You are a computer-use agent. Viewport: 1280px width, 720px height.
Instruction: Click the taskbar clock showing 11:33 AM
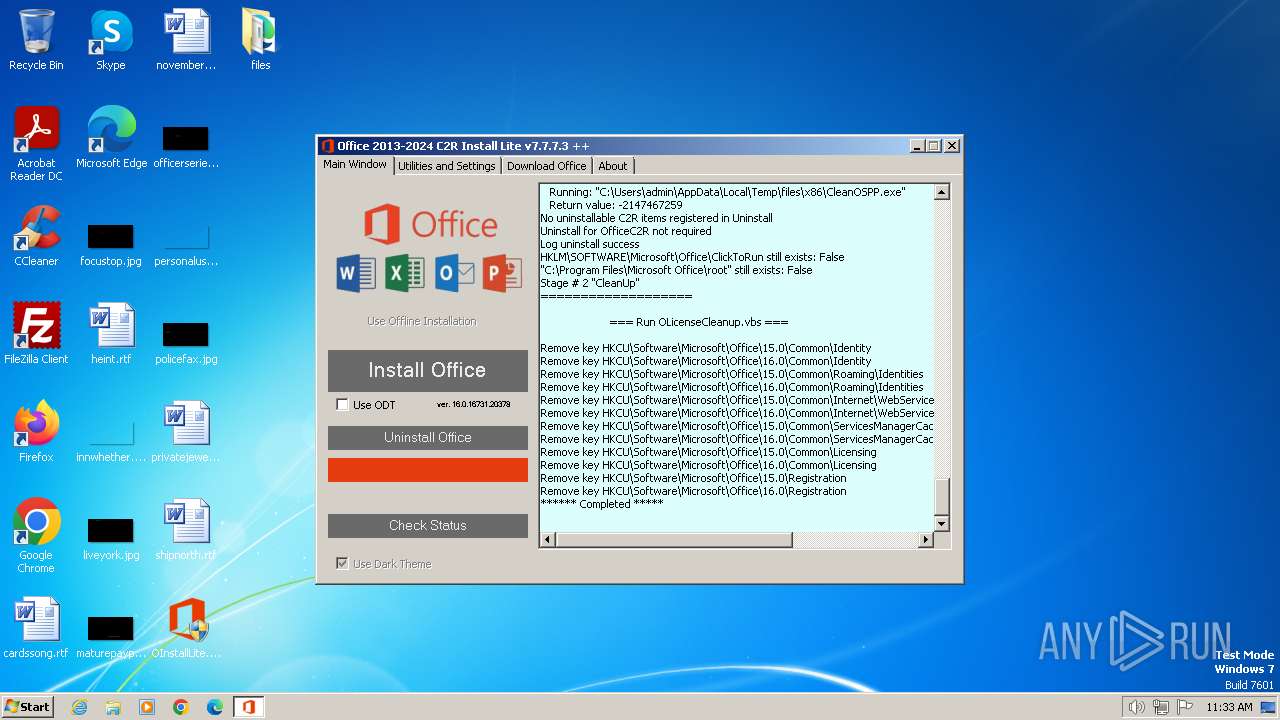click(1229, 707)
